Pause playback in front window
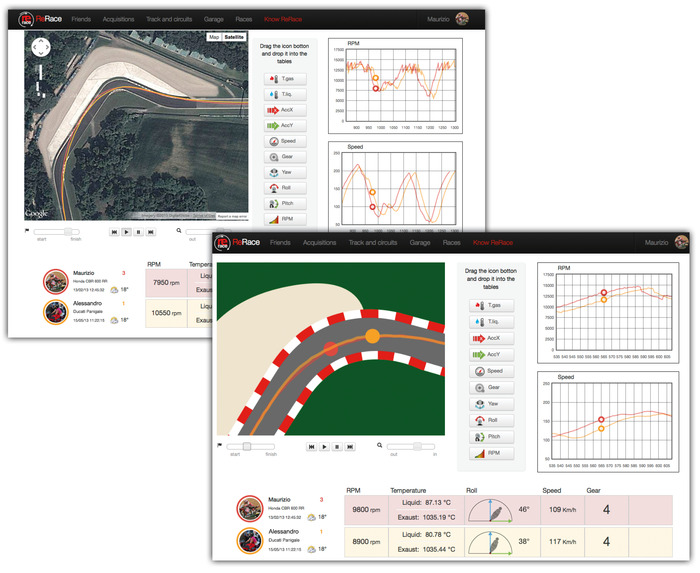 (x=338, y=447)
